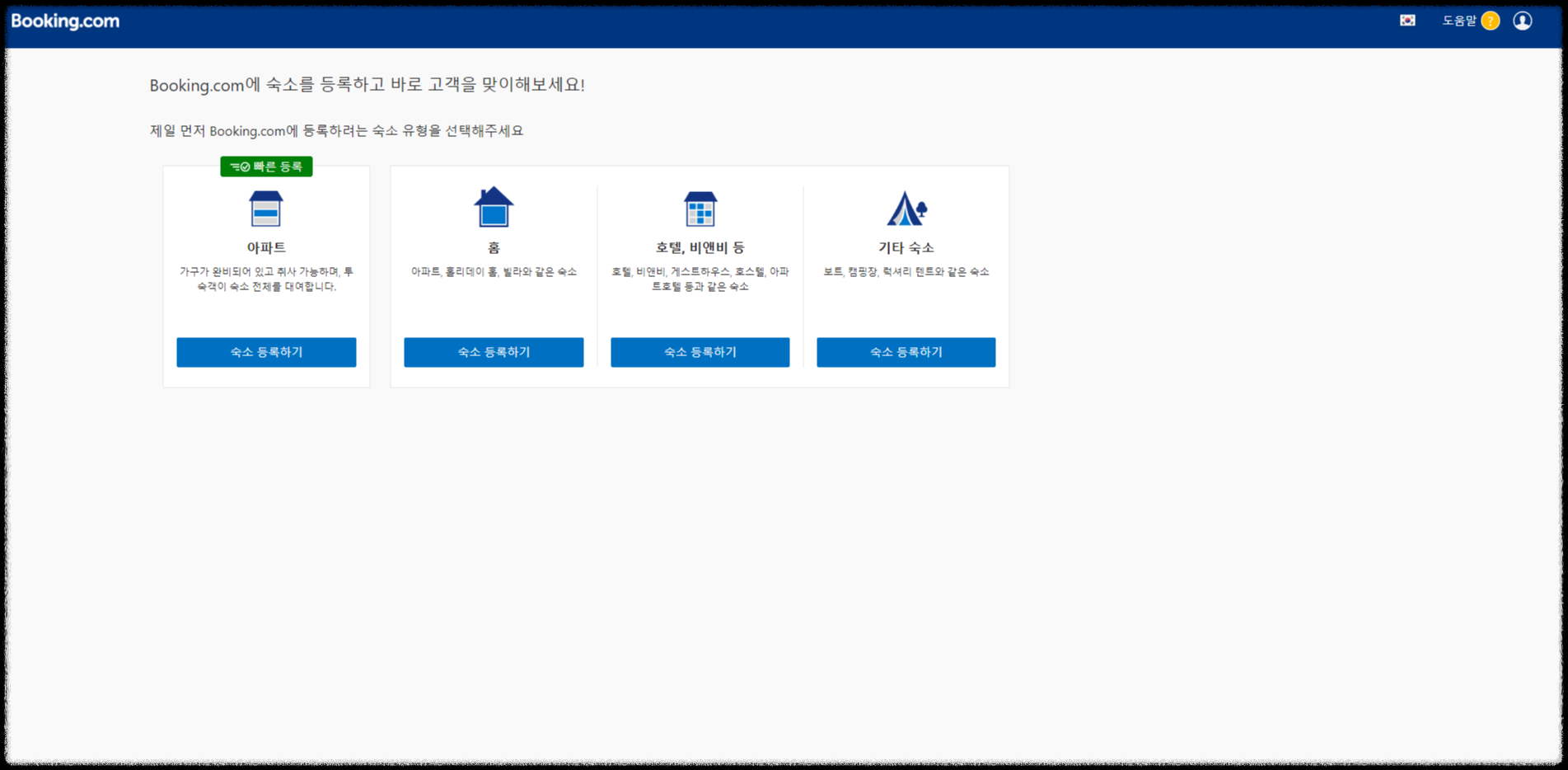Click the heading about registering on Booking.com
The width and height of the screenshot is (1568, 770).
click(x=367, y=85)
